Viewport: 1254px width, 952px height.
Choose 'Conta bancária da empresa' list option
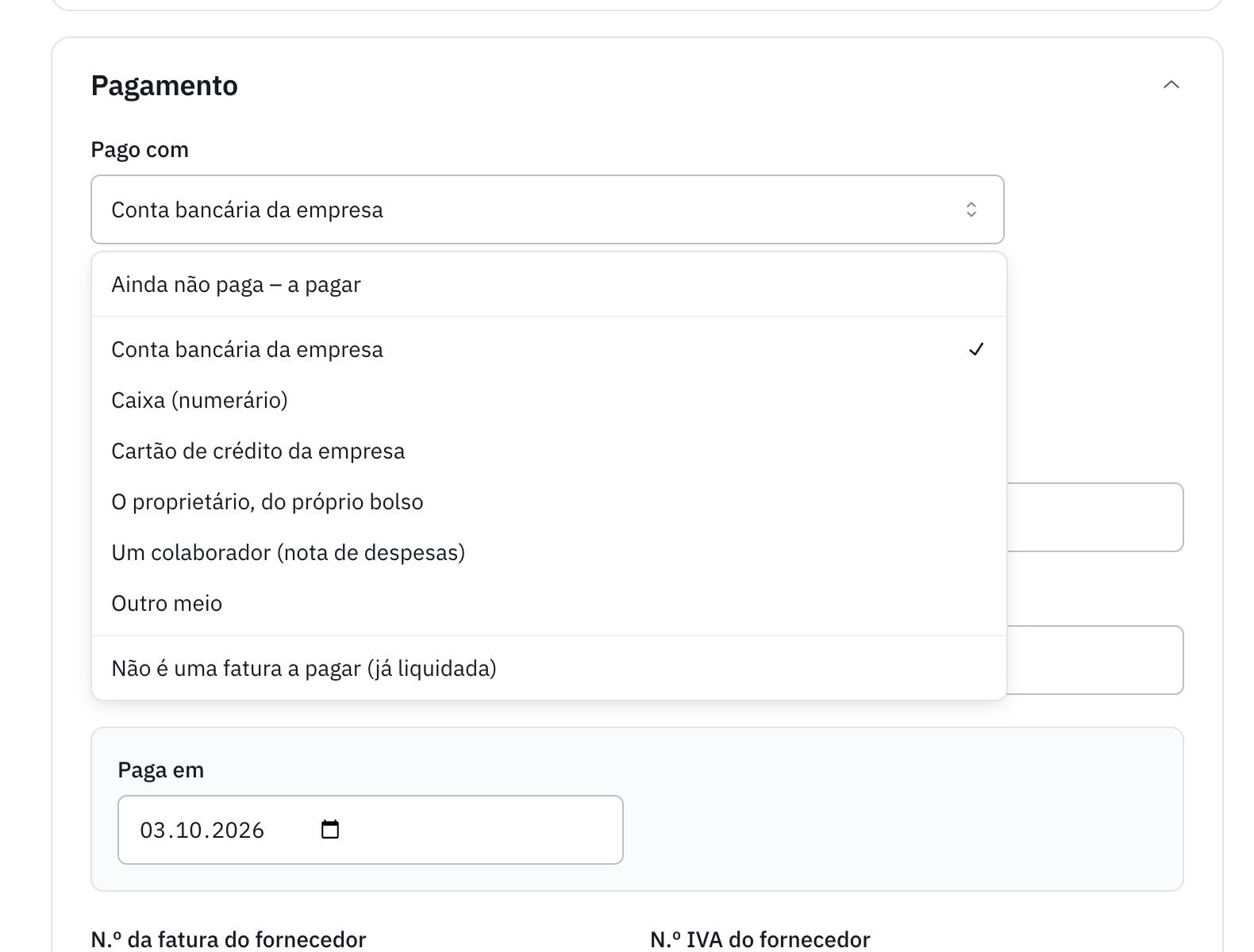pos(549,350)
